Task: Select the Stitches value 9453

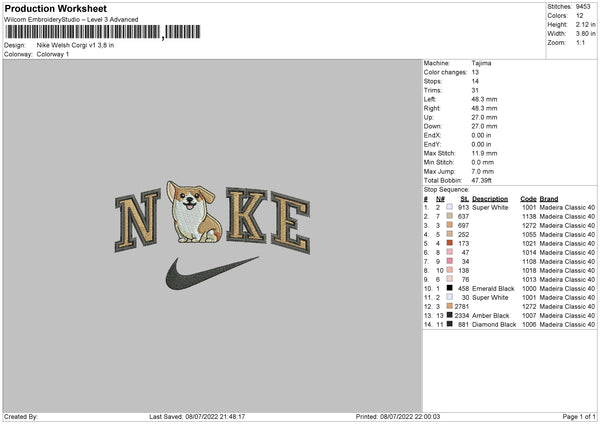Action: point(583,7)
